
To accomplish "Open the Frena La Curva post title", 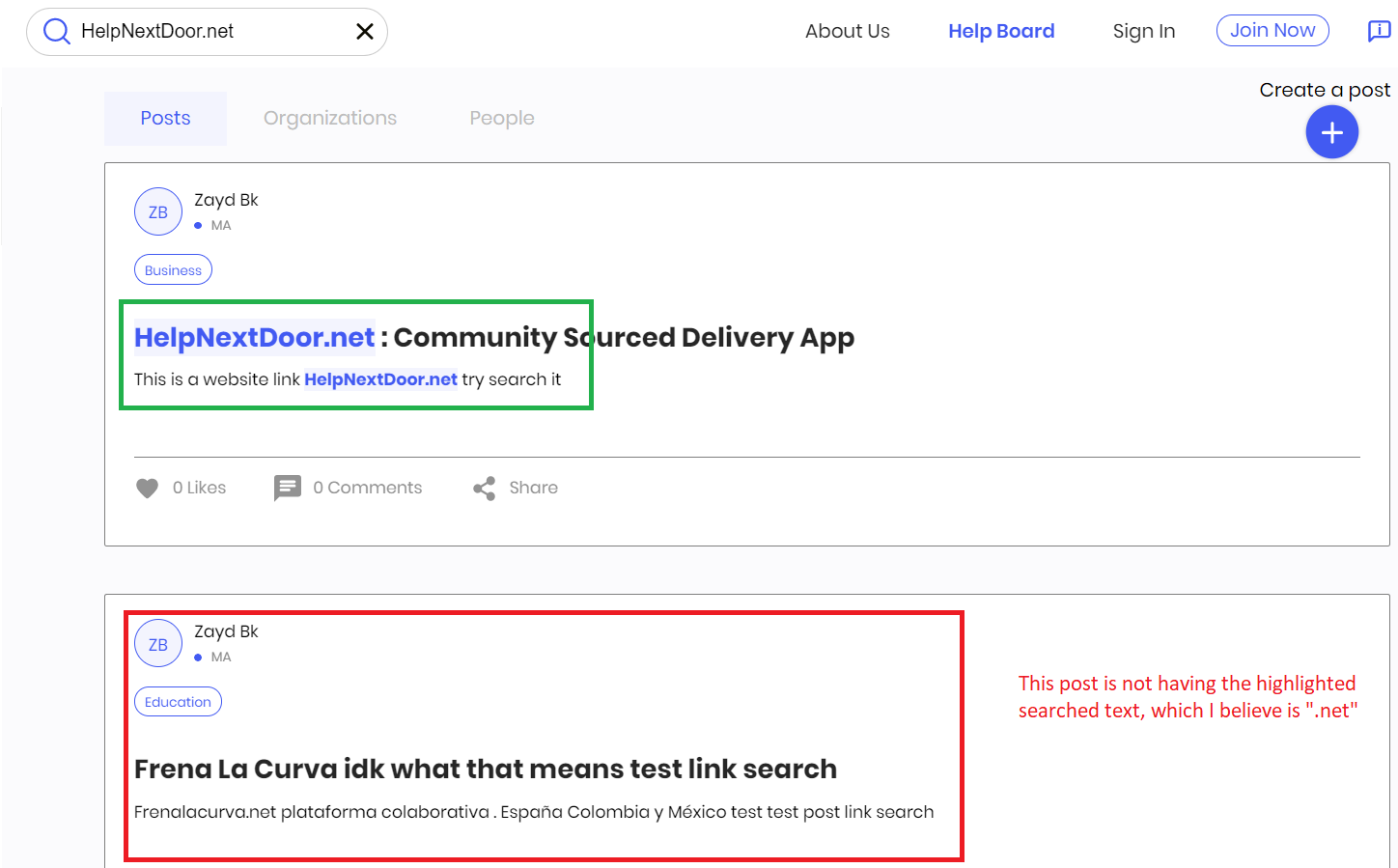I will [x=486, y=769].
